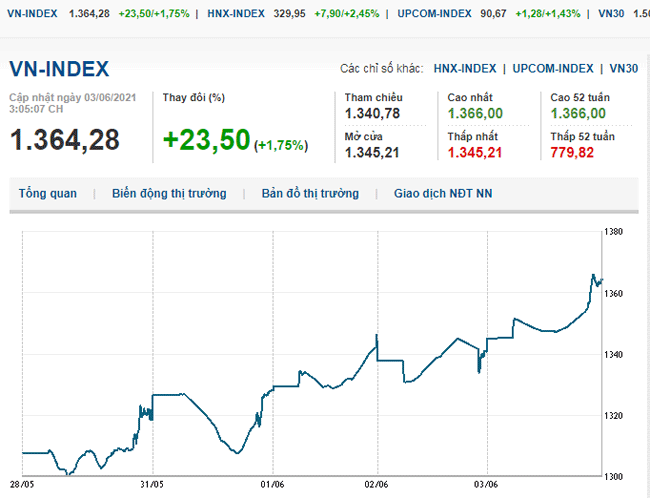
Task: Click the Mở cửa value 1.345,21
Action: pyautogui.click(x=372, y=153)
